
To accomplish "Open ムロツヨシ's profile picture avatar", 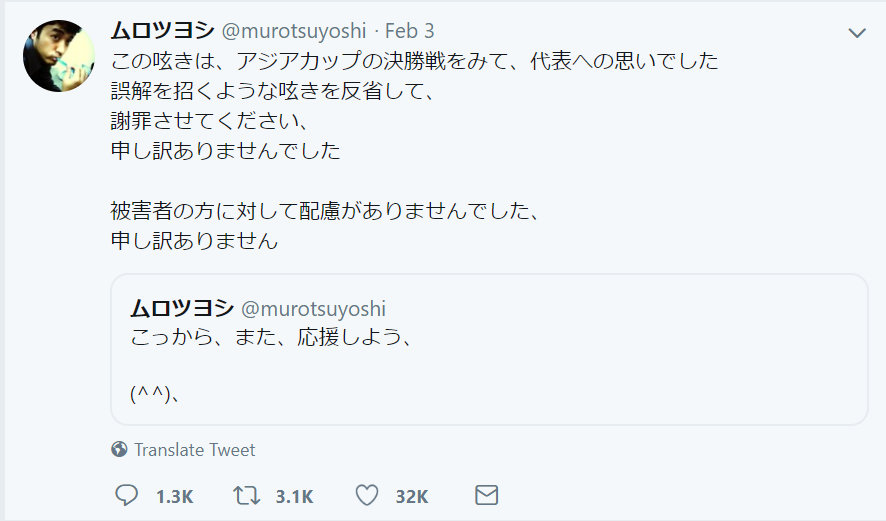I will click(58, 56).
